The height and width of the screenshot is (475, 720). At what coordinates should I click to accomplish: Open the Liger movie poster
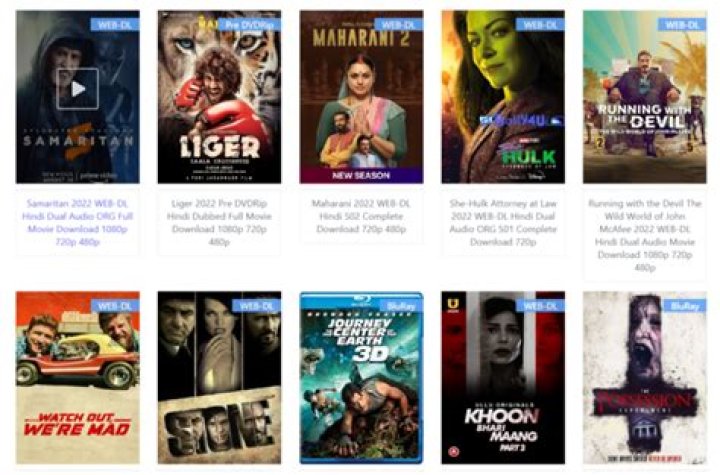click(x=219, y=97)
